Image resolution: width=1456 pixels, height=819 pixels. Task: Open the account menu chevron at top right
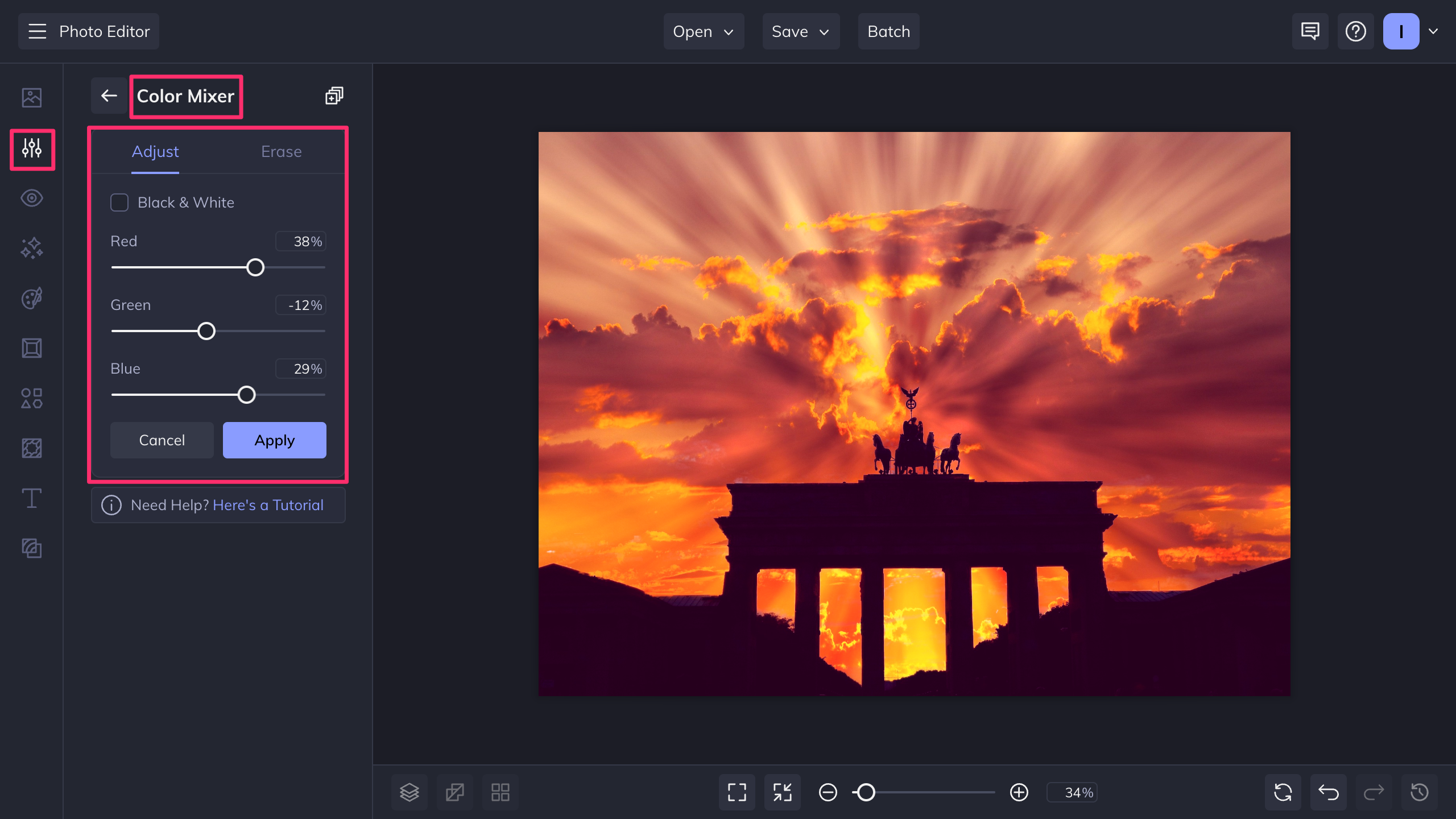[x=1433, y=31]
